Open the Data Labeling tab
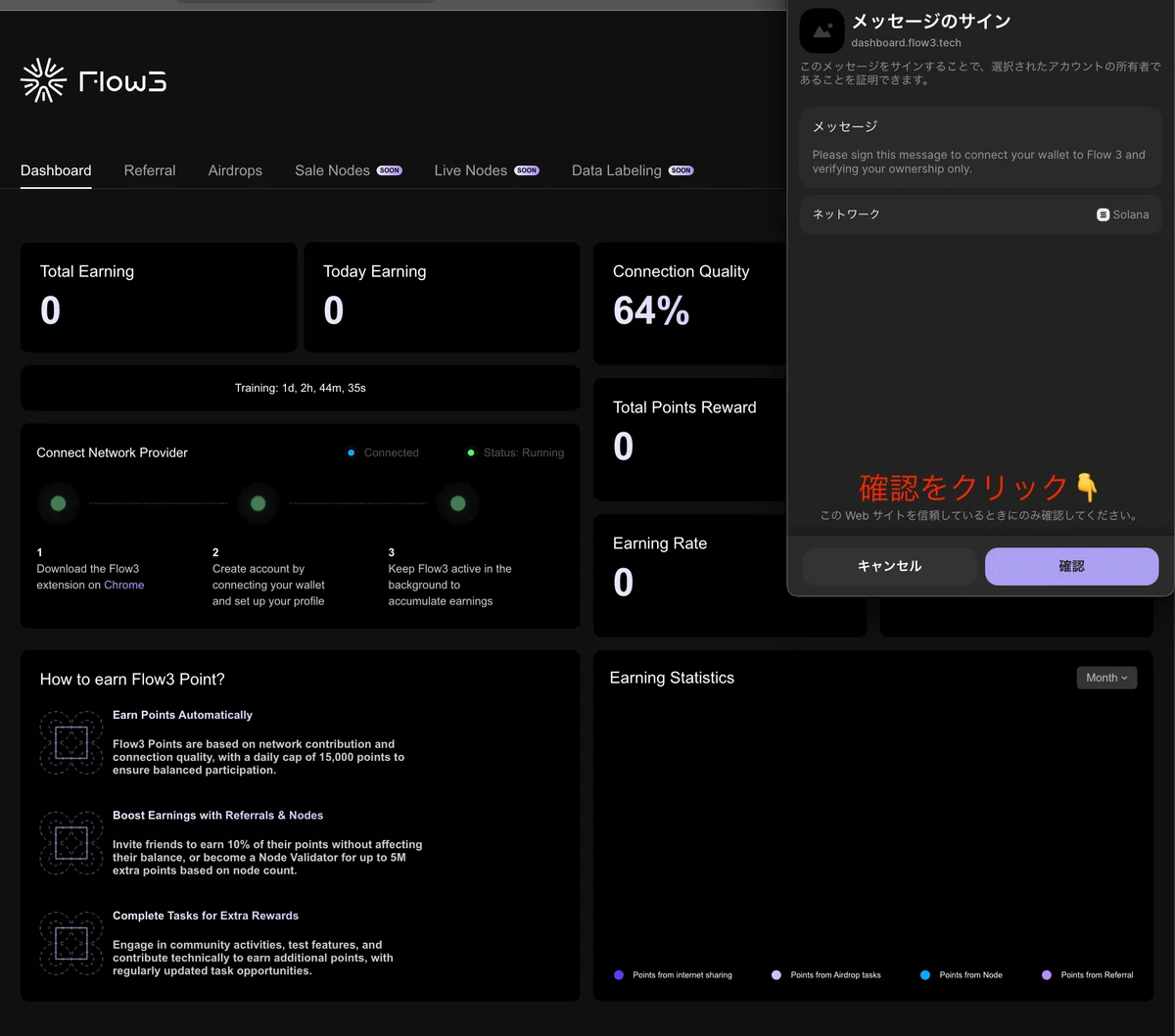The width and height of the screenshot is (1175, 1036). click(x=617, y=170)
